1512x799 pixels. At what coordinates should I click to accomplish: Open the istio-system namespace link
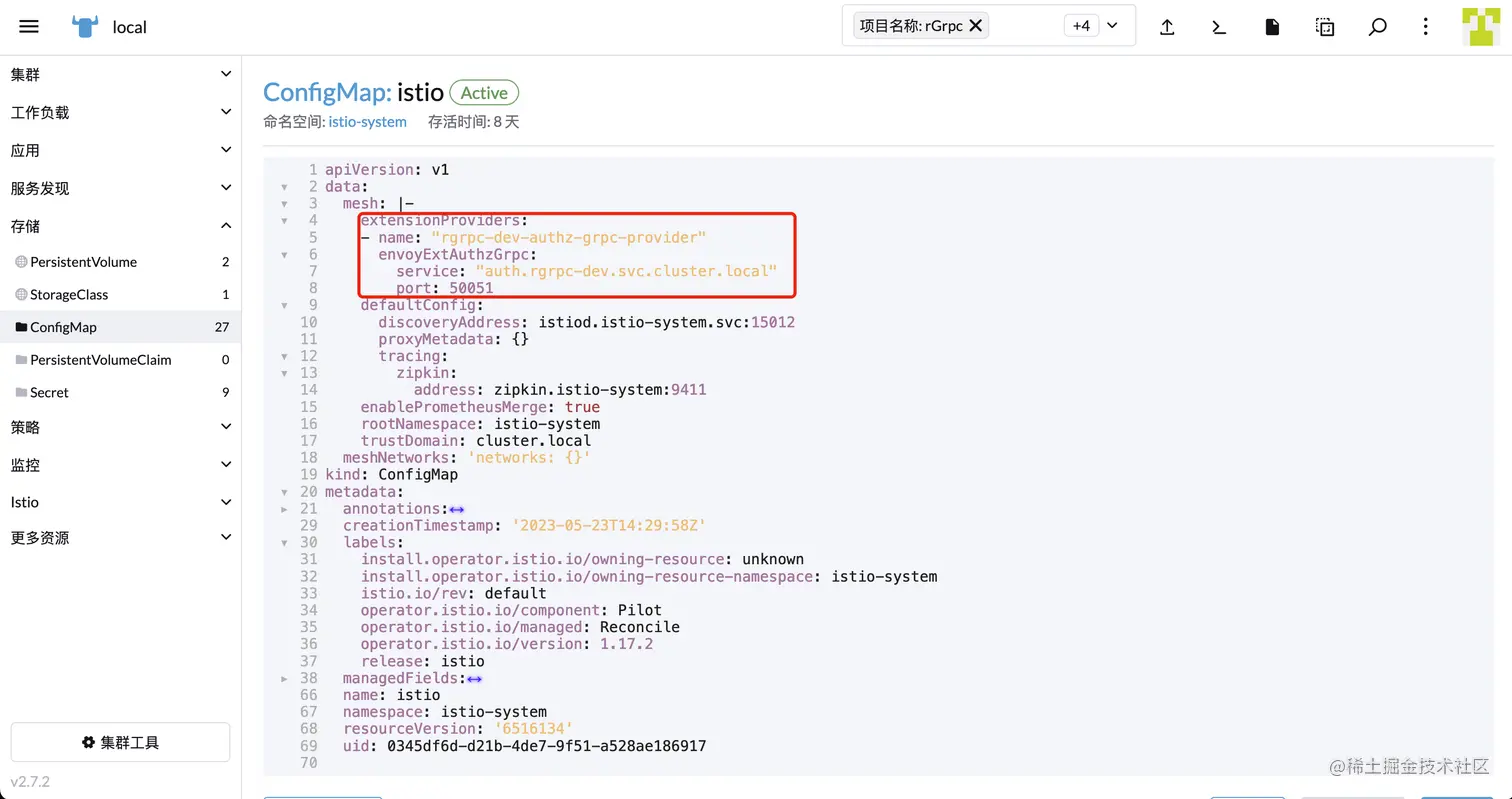tap(367, 122)
